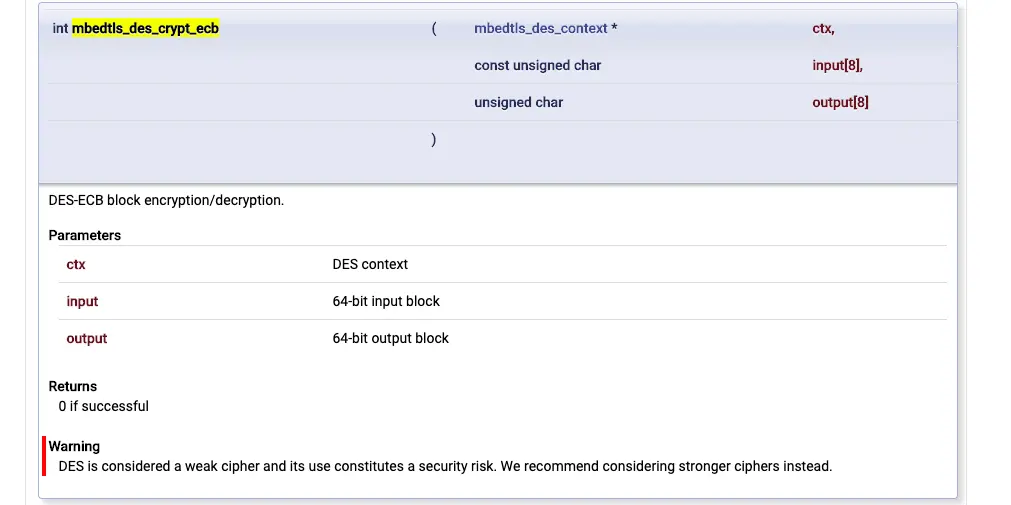Click the Returns heading
Screen dimensions: 1011x505
click(x=73, y=386)
